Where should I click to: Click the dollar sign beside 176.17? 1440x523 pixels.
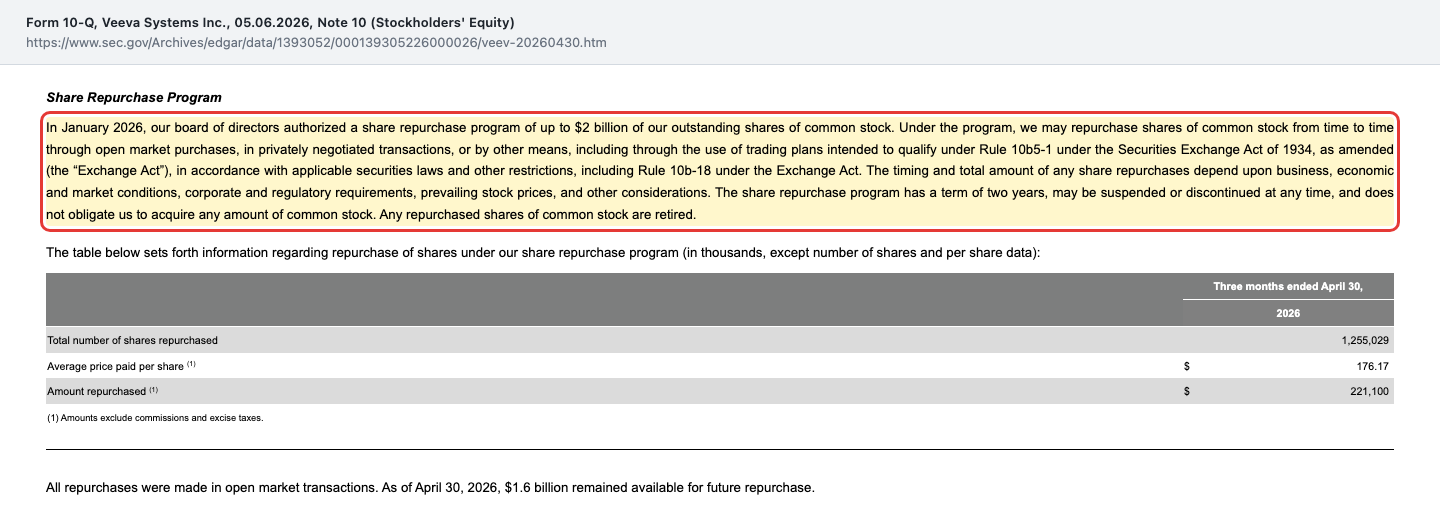(x=1187, y=366)
